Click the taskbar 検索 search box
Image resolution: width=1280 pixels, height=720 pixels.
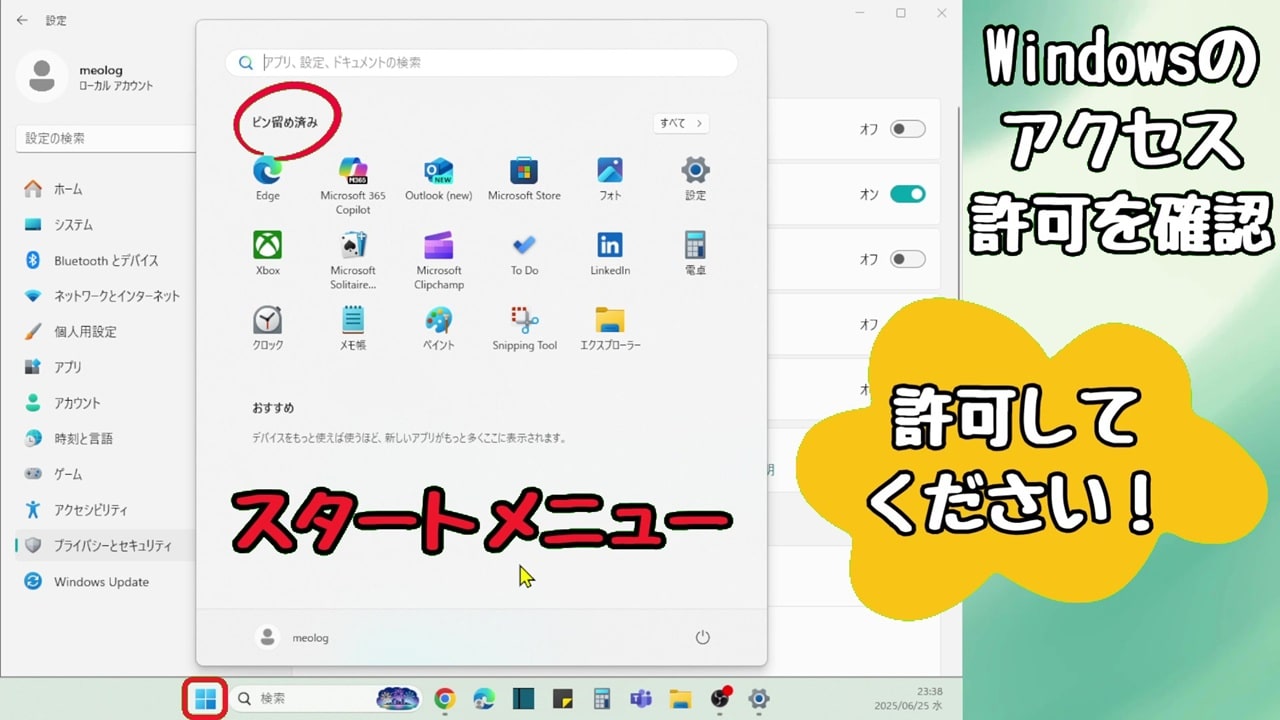(324, 699)
